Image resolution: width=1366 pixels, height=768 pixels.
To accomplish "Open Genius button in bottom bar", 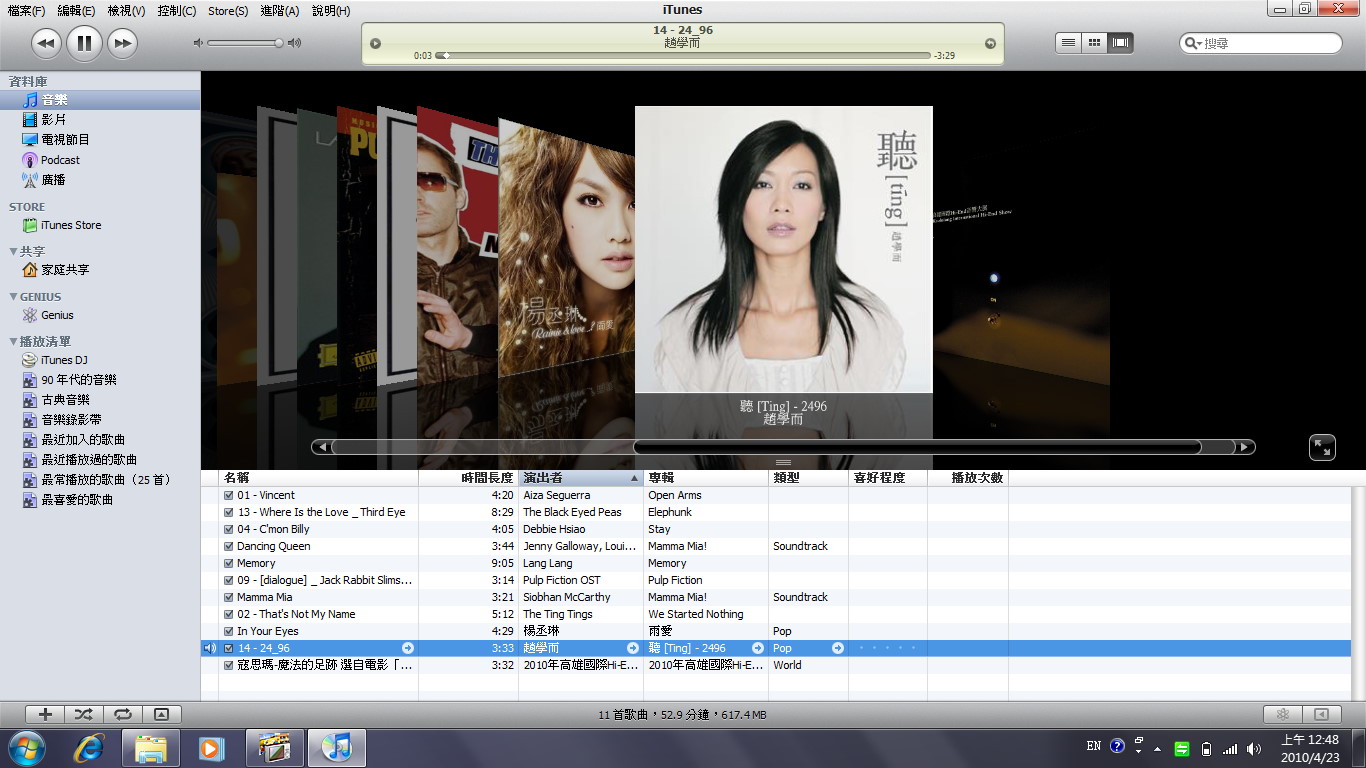I will tap(1282, 714).
